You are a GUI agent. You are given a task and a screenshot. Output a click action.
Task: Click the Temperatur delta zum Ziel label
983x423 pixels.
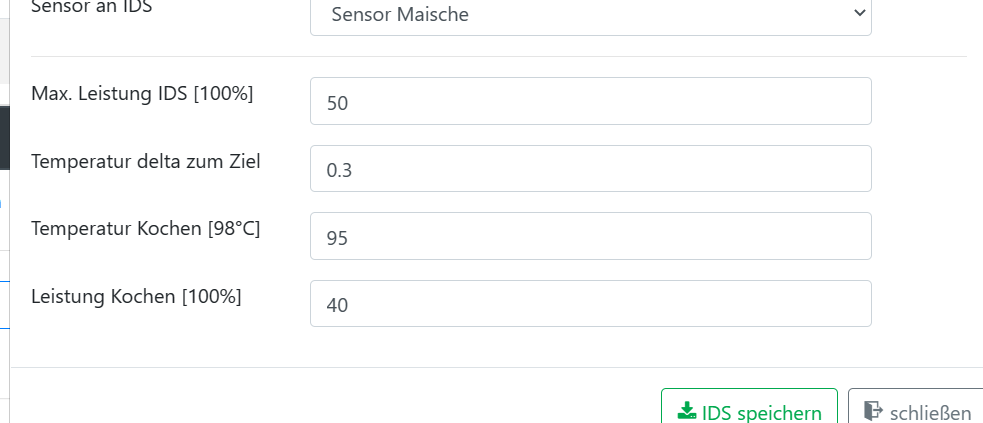pos(146,162)
